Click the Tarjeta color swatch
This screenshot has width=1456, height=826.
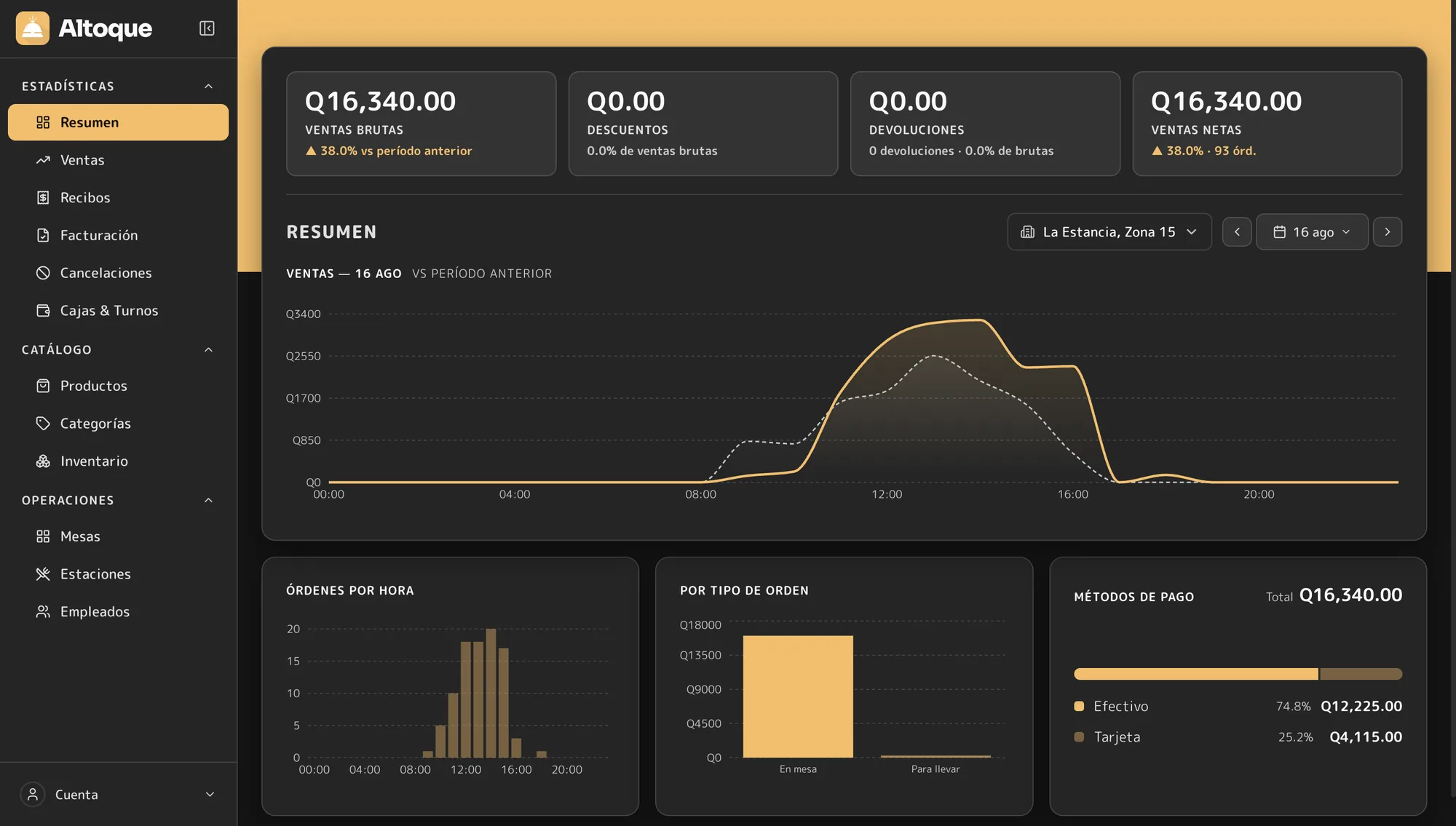[1079, 737]
